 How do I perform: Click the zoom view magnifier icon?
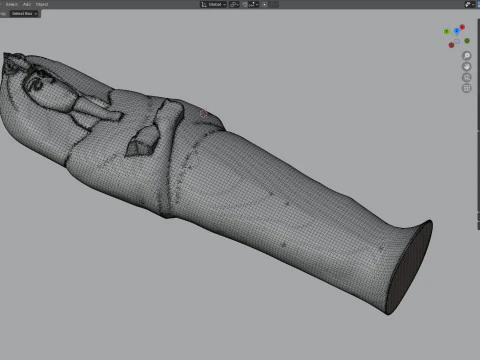[467, 55]
